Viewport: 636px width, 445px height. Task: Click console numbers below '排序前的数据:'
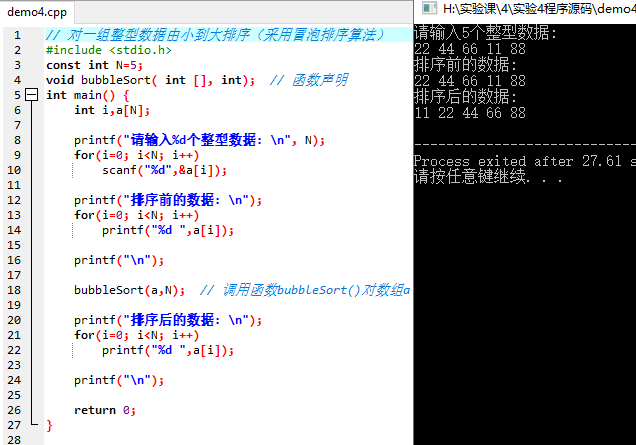tap(470, 81)
